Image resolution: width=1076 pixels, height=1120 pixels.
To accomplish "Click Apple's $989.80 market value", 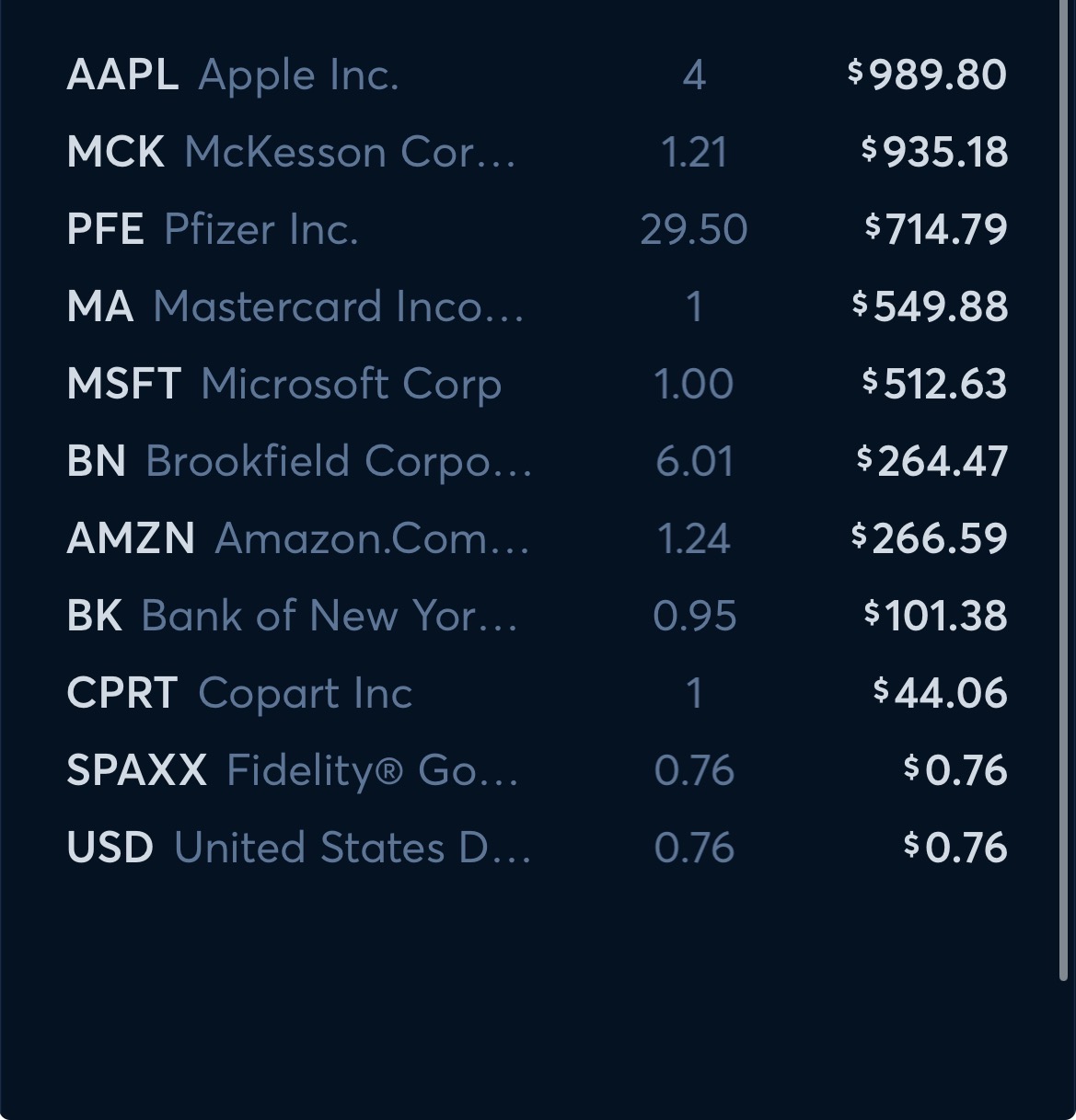I will 927,75.
